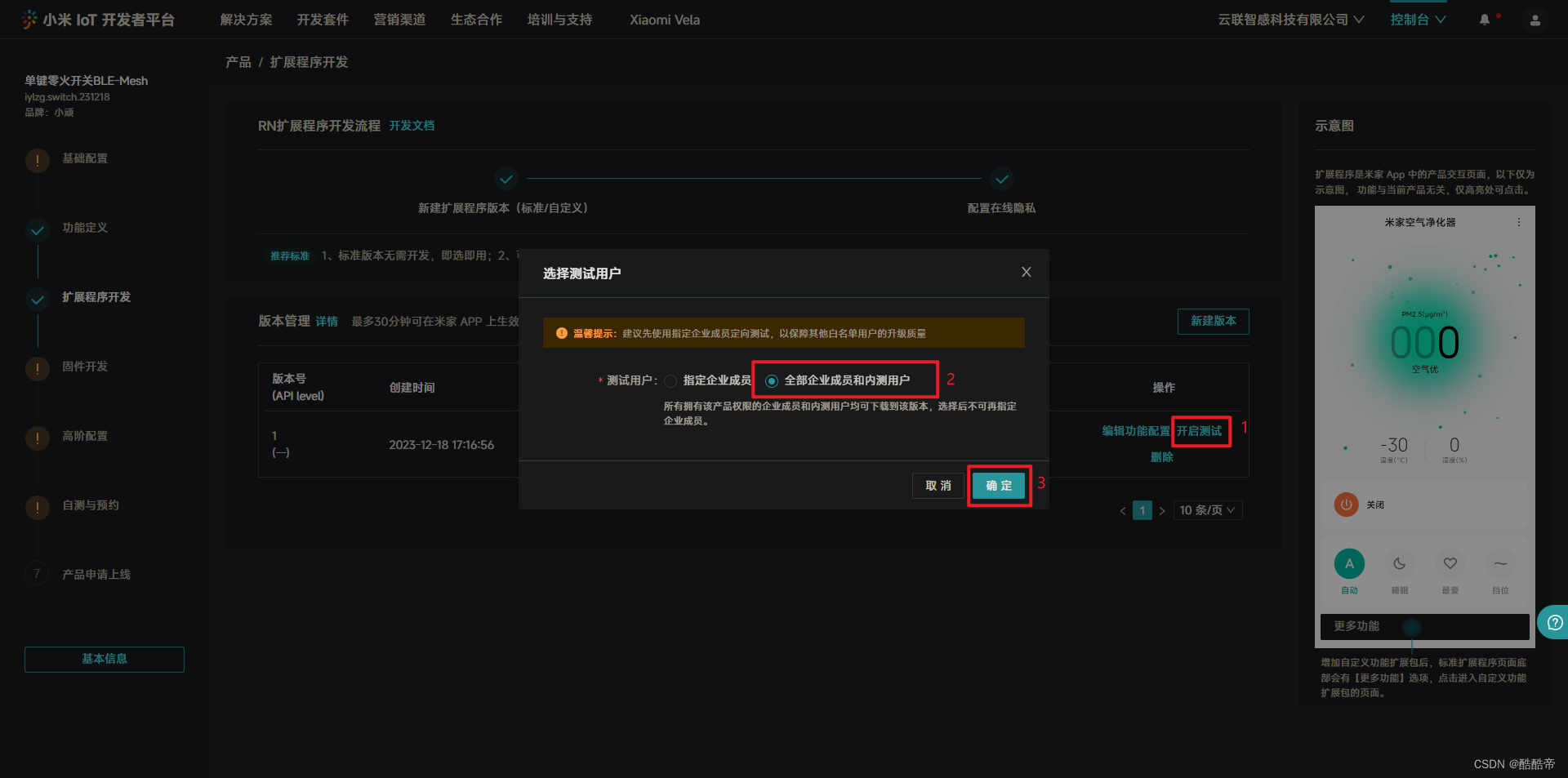The height and width of the screenshot is (778, 1568).
Task: Select the 最爱 heart icon in preview
Action: pos(1450,563)
